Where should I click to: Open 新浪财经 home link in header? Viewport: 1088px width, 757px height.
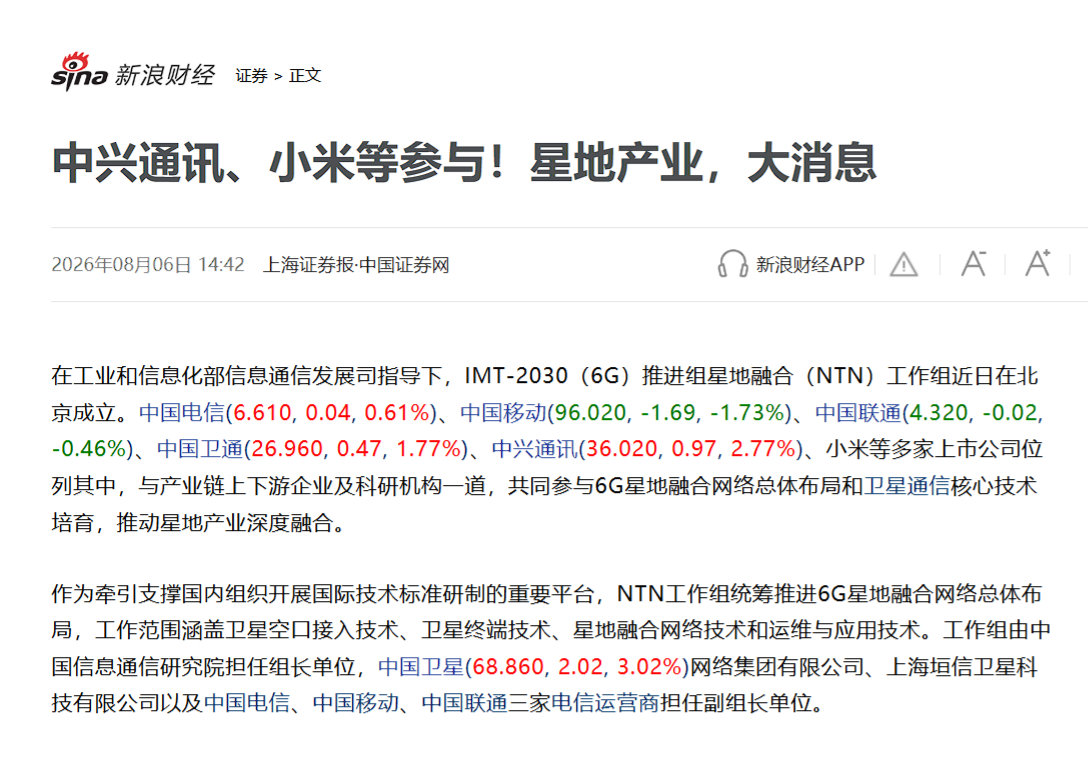tap(164, 75)
